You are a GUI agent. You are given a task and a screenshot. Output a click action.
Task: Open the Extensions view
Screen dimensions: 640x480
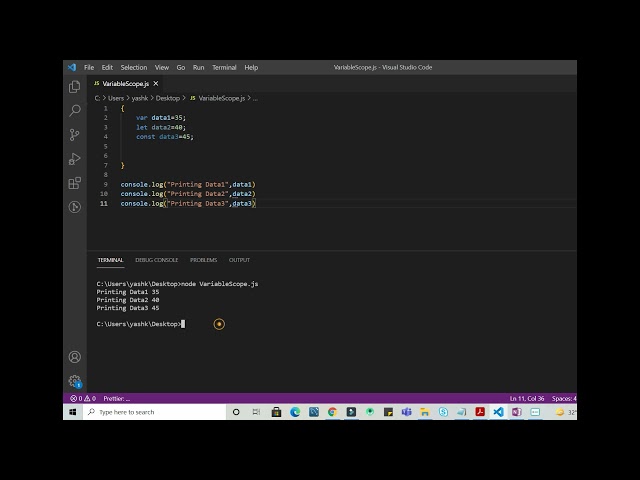click(75, 183)
